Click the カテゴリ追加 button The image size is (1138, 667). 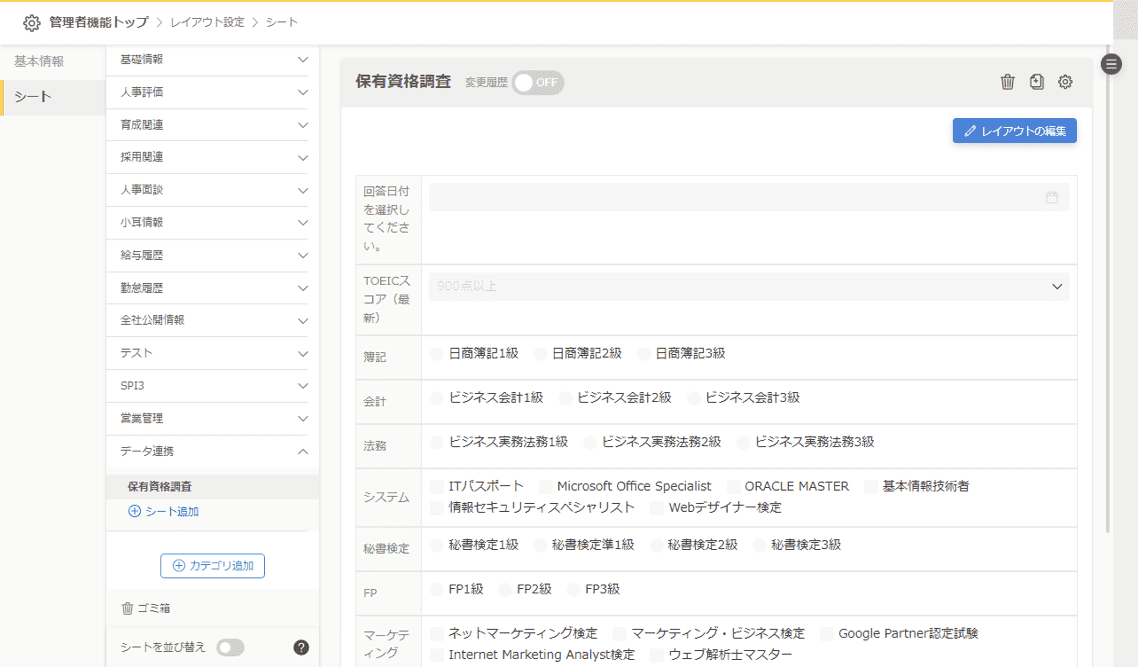pyautogui.click(x=212, y=565)
